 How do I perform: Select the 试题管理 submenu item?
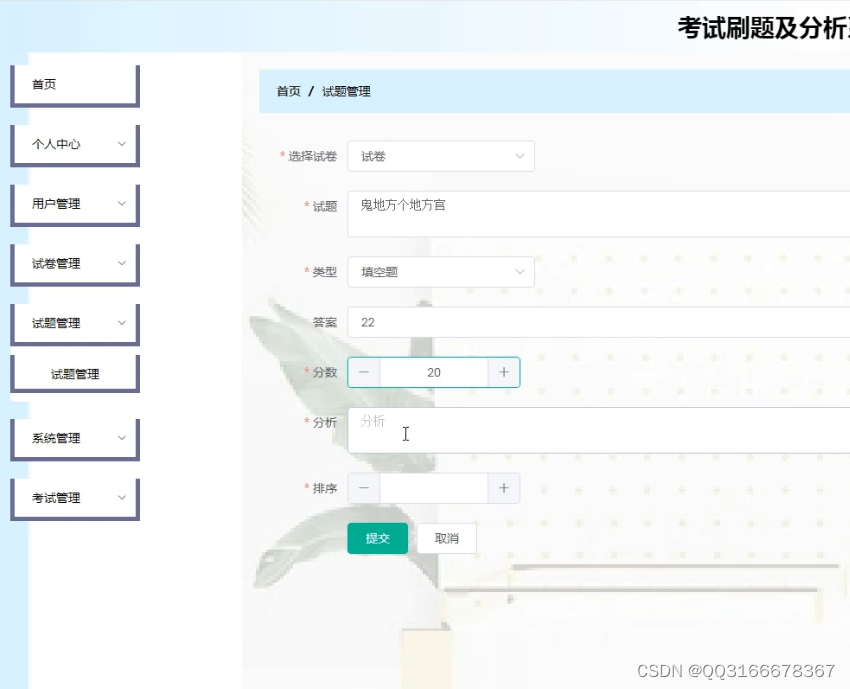[x=74, y=371]
